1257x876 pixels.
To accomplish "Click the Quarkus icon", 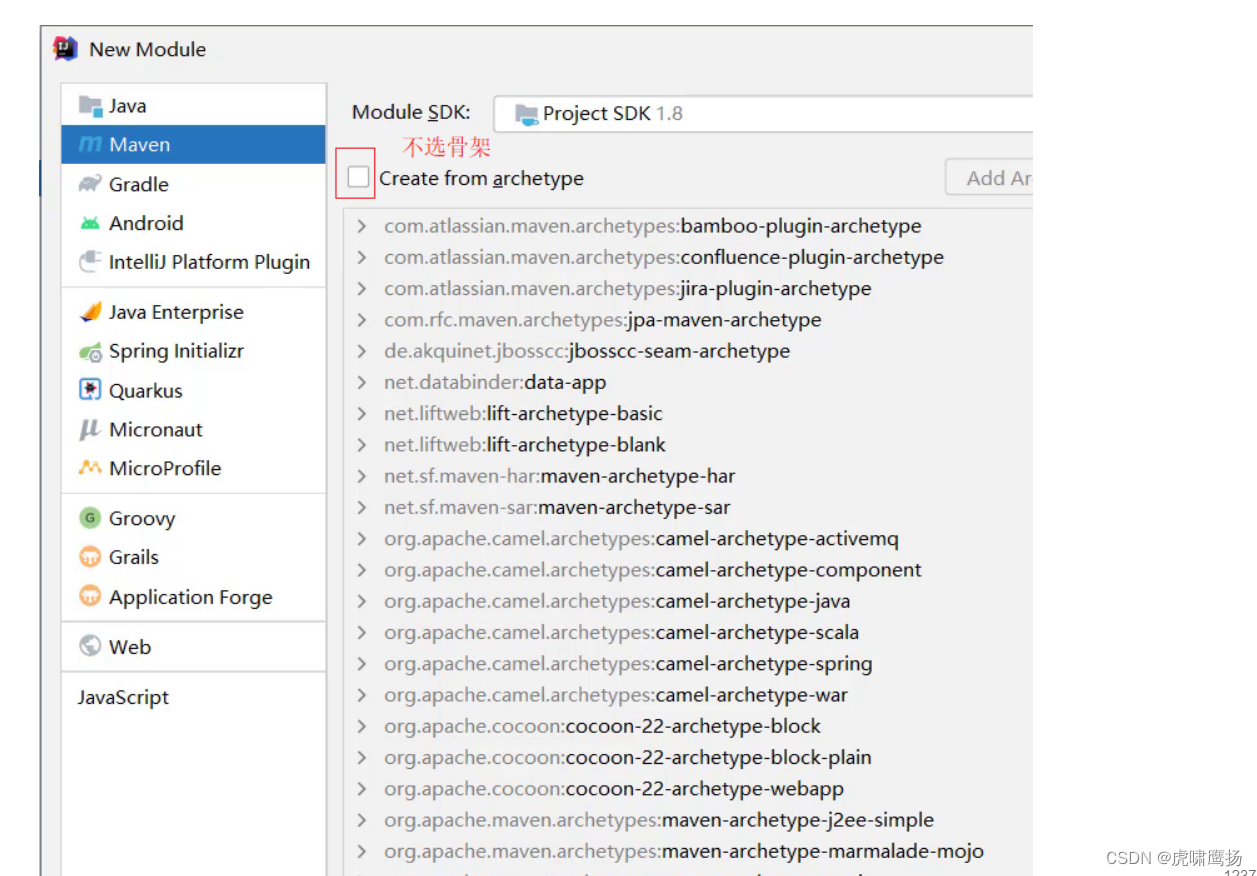I will pyautogui.click(x=91, y=390).
